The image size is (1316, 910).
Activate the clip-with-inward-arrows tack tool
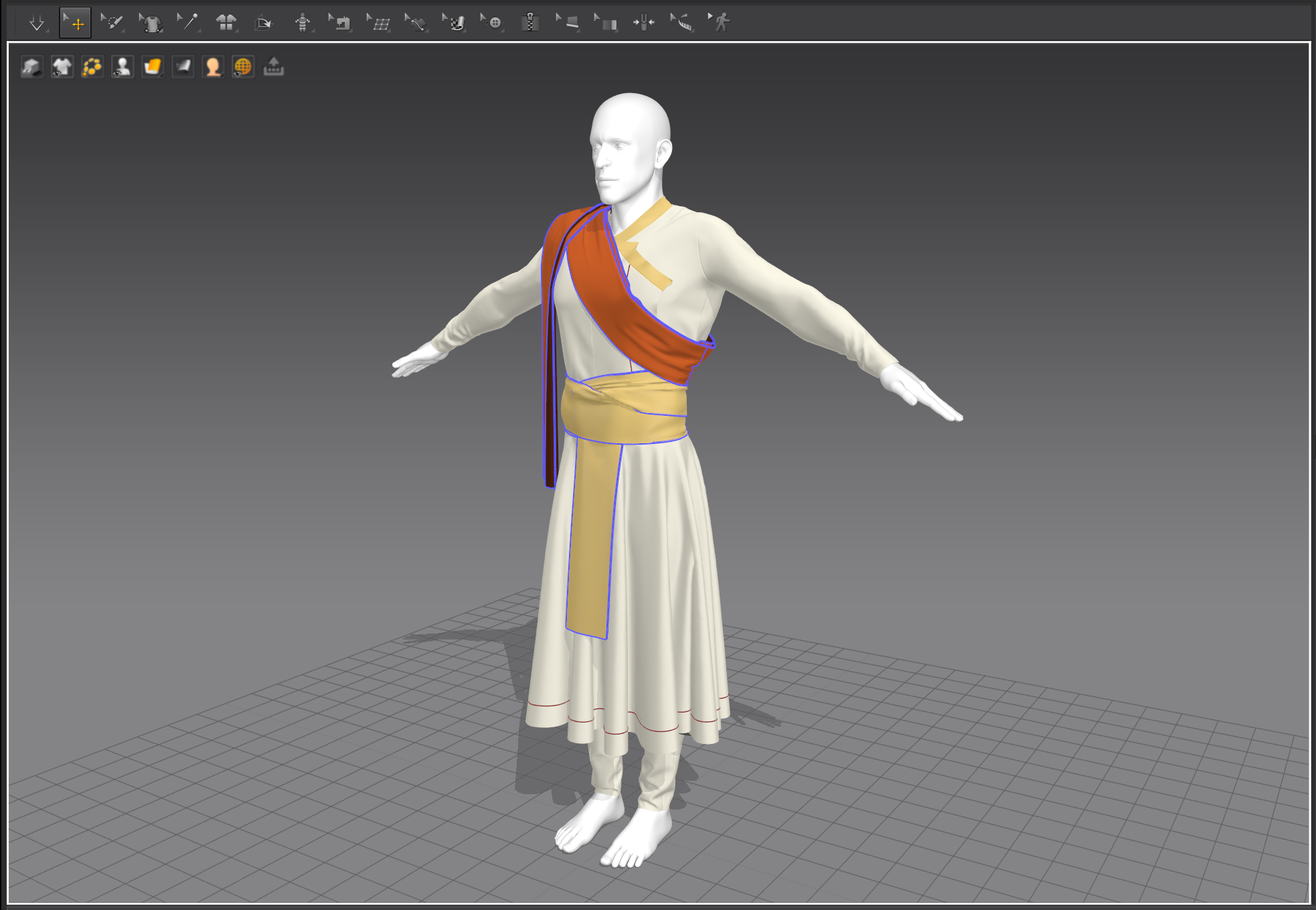[644, 23]
